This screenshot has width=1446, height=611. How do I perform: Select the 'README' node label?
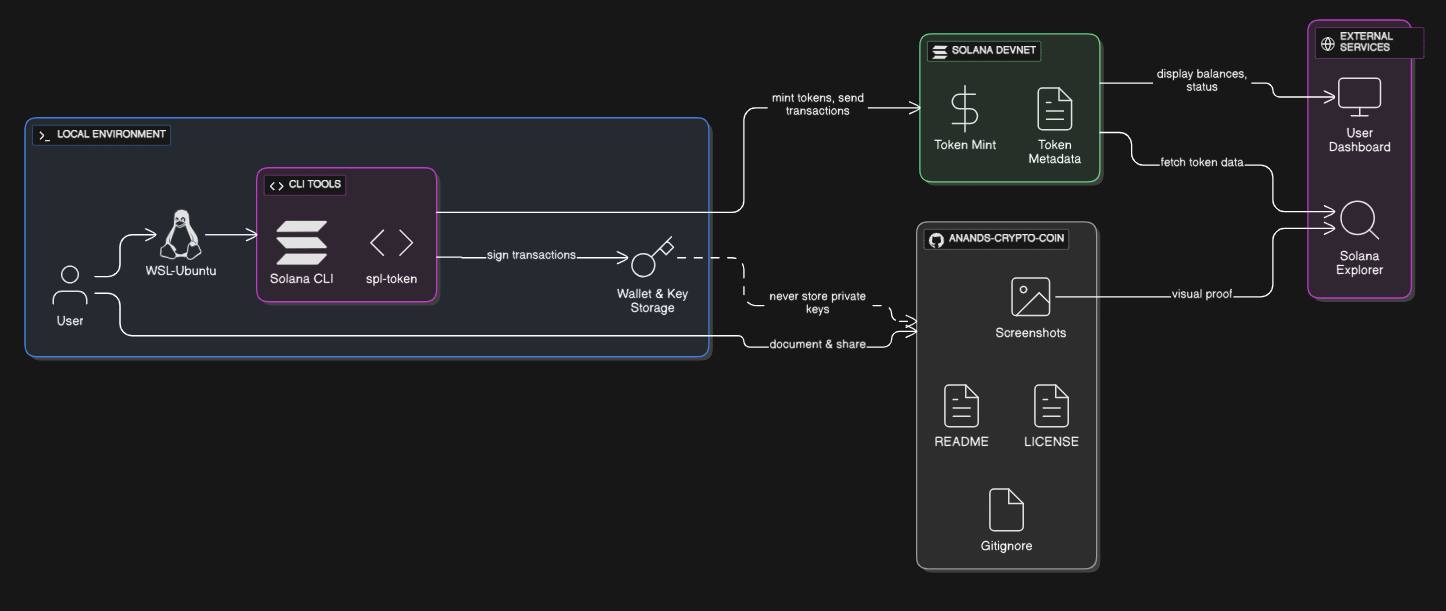(962, 441)
